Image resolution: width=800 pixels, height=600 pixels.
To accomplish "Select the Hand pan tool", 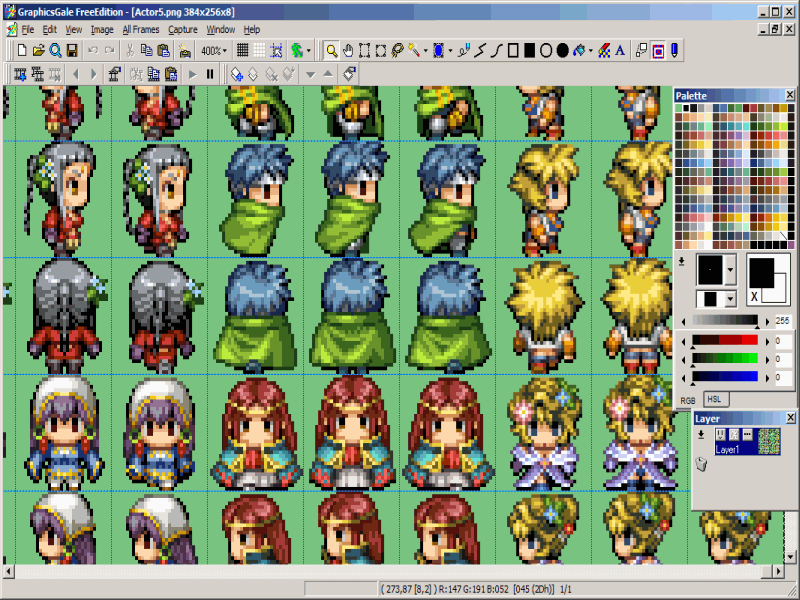I will pos(348,51).
